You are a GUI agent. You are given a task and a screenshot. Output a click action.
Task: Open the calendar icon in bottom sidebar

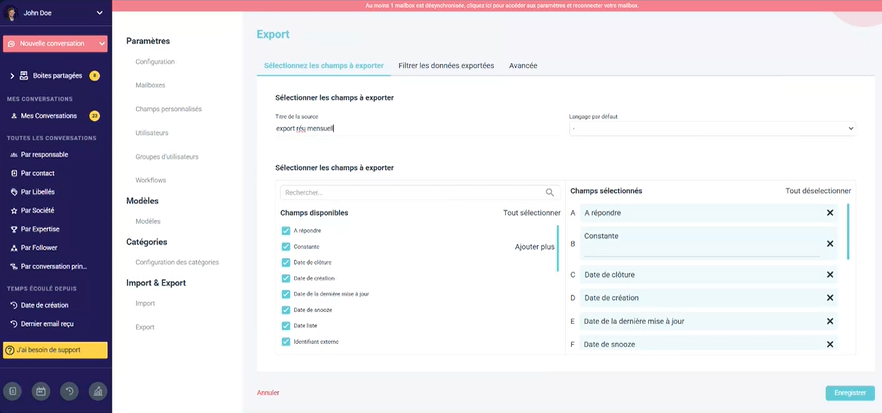pos(41,392)
